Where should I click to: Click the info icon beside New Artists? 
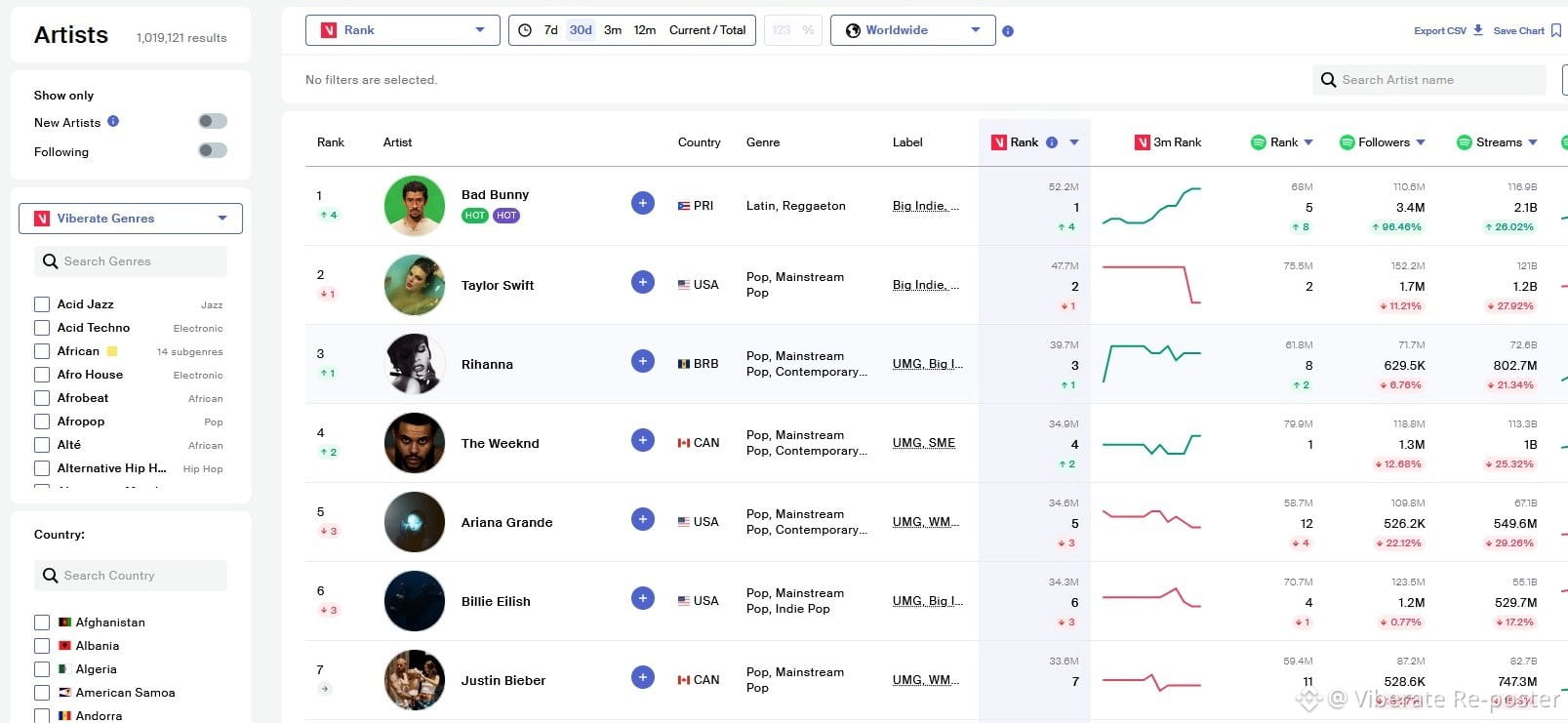pos(113,121)
